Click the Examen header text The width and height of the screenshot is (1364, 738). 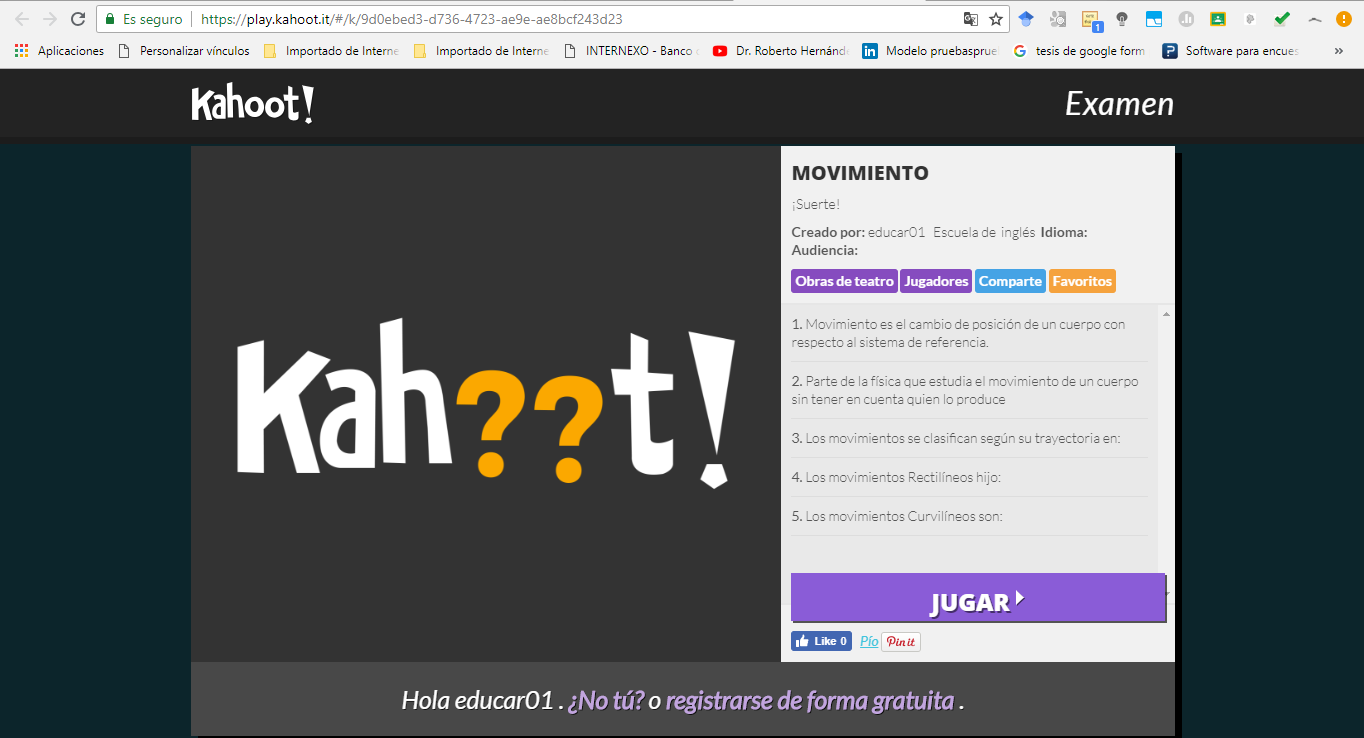click(x=1119, y=104)
